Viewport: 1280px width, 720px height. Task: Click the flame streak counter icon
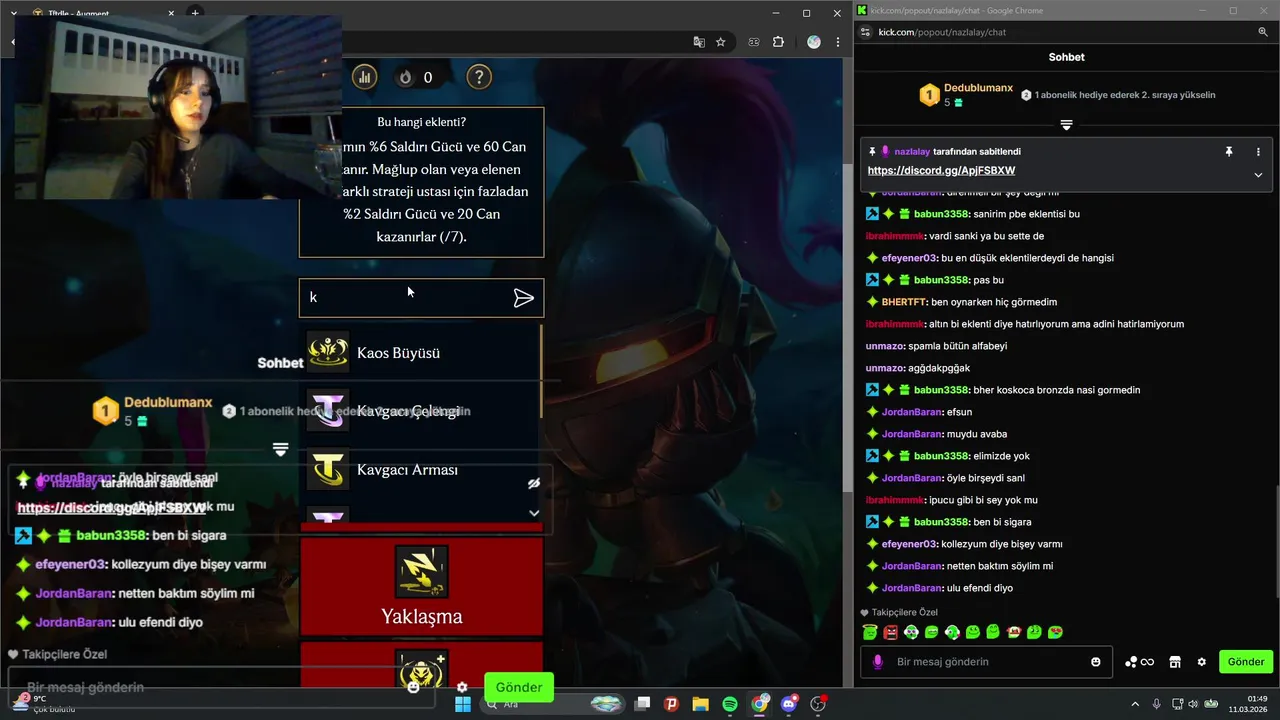[405, 77]
